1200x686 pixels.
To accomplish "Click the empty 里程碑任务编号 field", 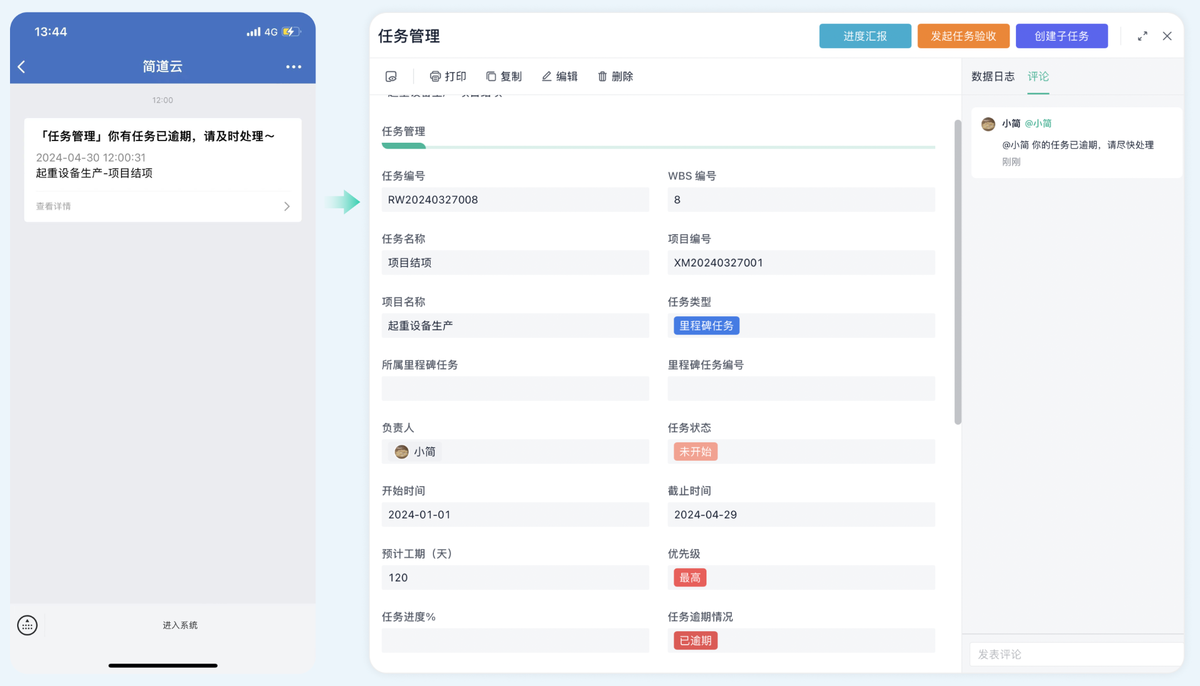I will (x=801, y=389).
